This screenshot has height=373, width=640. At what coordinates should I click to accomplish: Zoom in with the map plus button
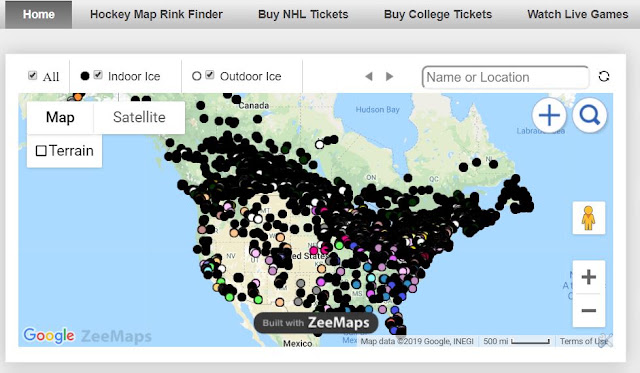point(588,277)
